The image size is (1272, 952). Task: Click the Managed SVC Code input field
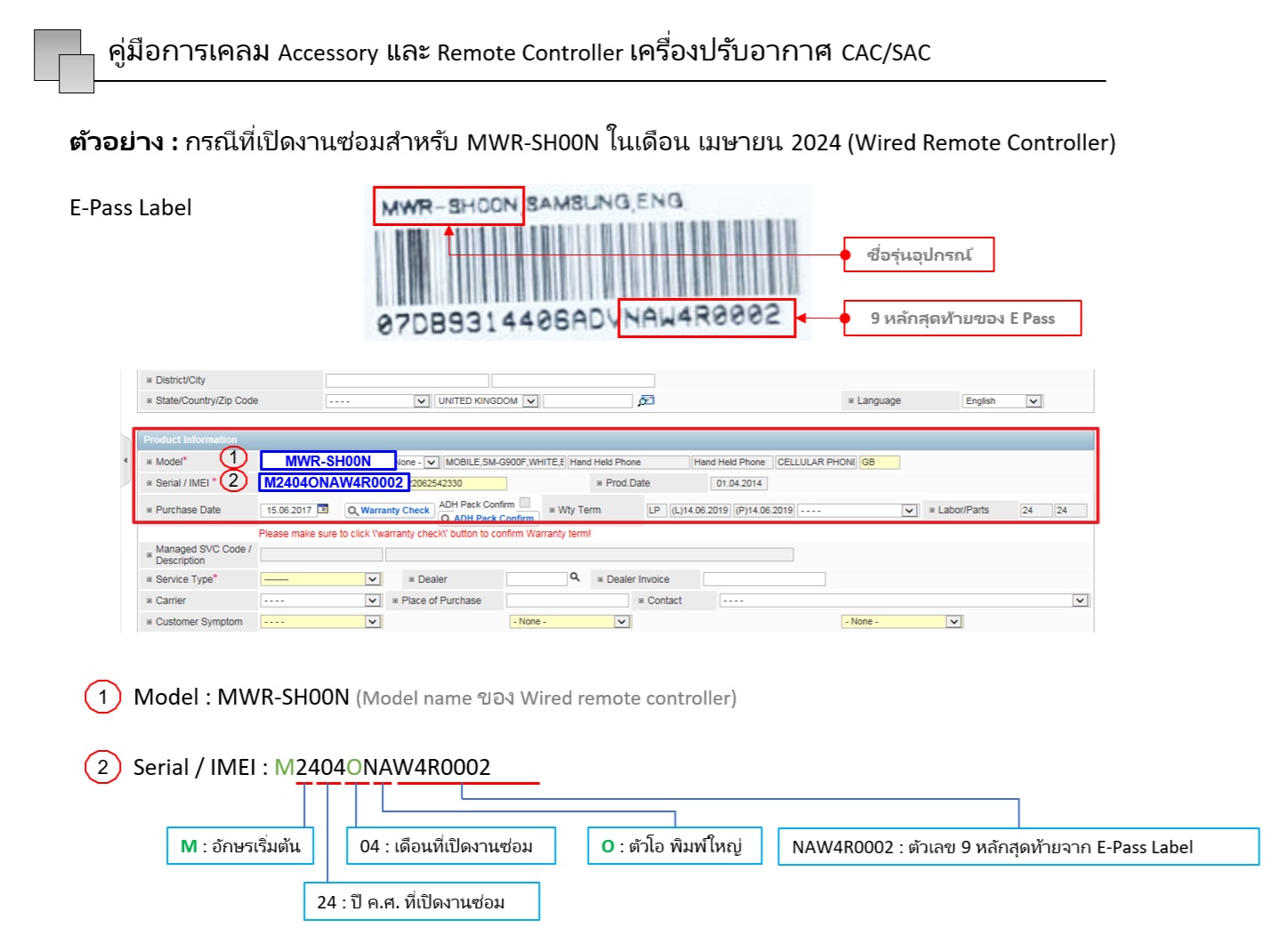[321, 554]
